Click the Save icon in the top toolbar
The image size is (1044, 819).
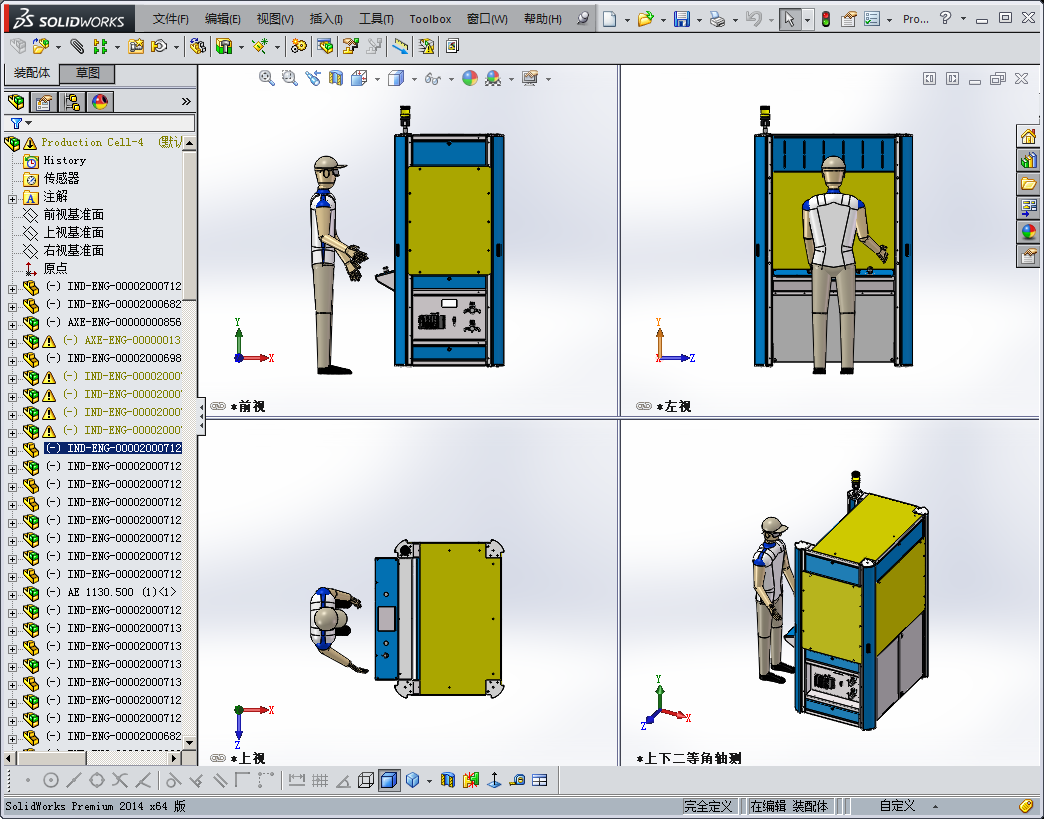(x=681, y=19)
